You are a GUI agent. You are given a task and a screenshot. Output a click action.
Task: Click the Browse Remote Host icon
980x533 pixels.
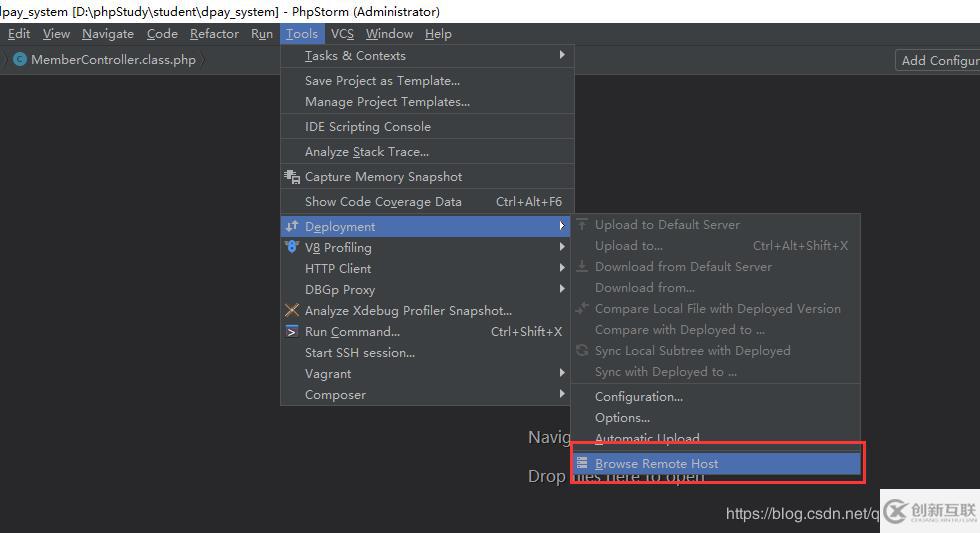pos(582,463)
